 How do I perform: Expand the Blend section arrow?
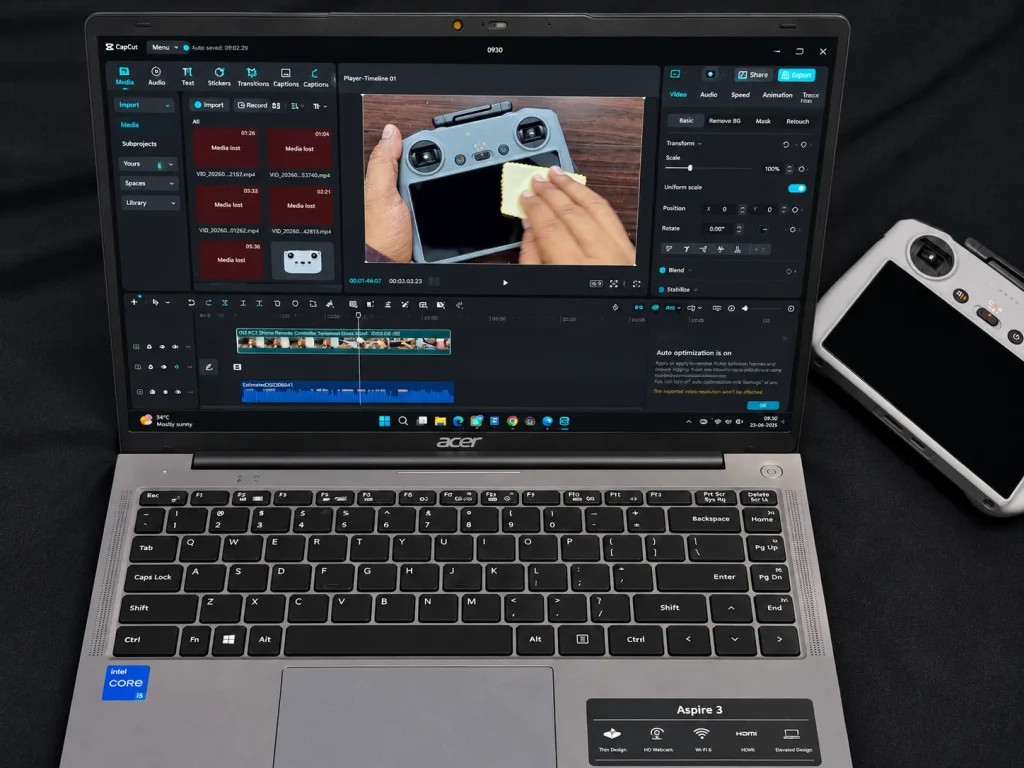pyautogui.click(x=690, y=270)
